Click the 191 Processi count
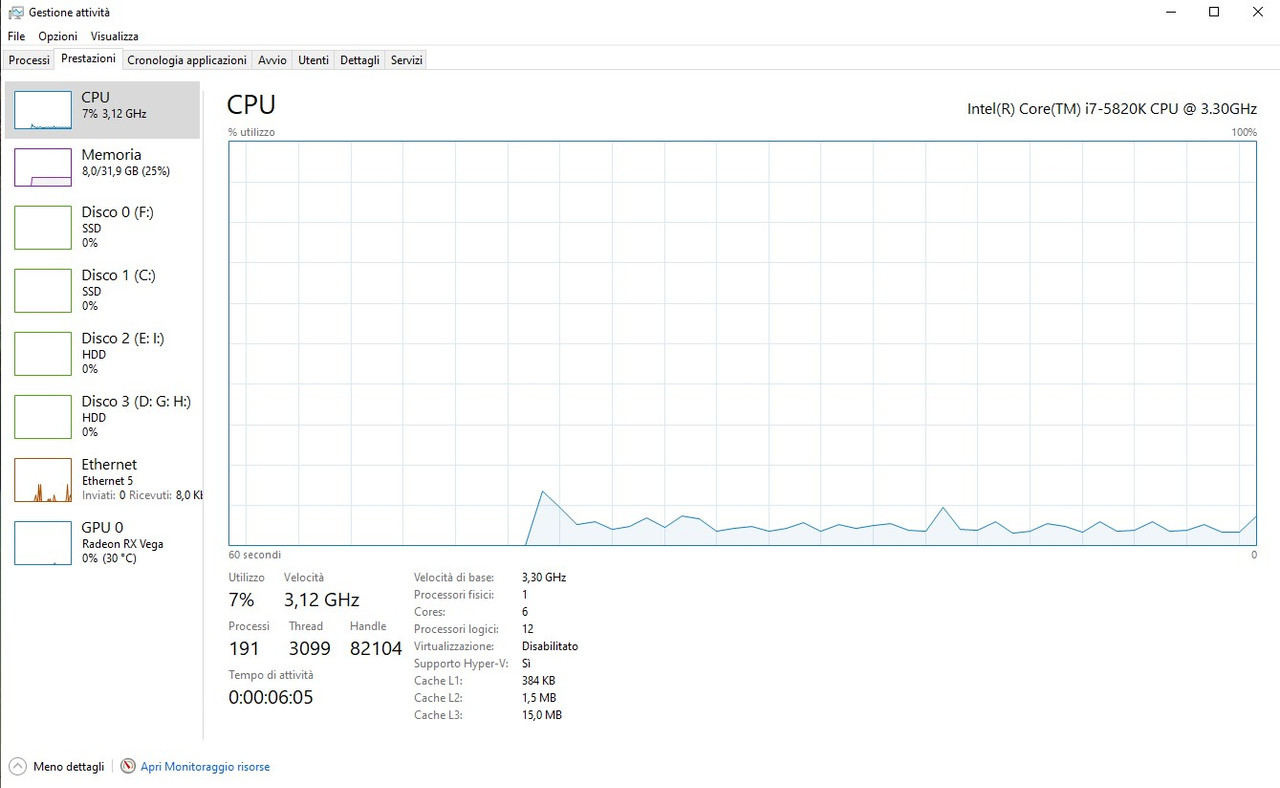The width and height of the screenshot is (1280, 788). [244, 648]
